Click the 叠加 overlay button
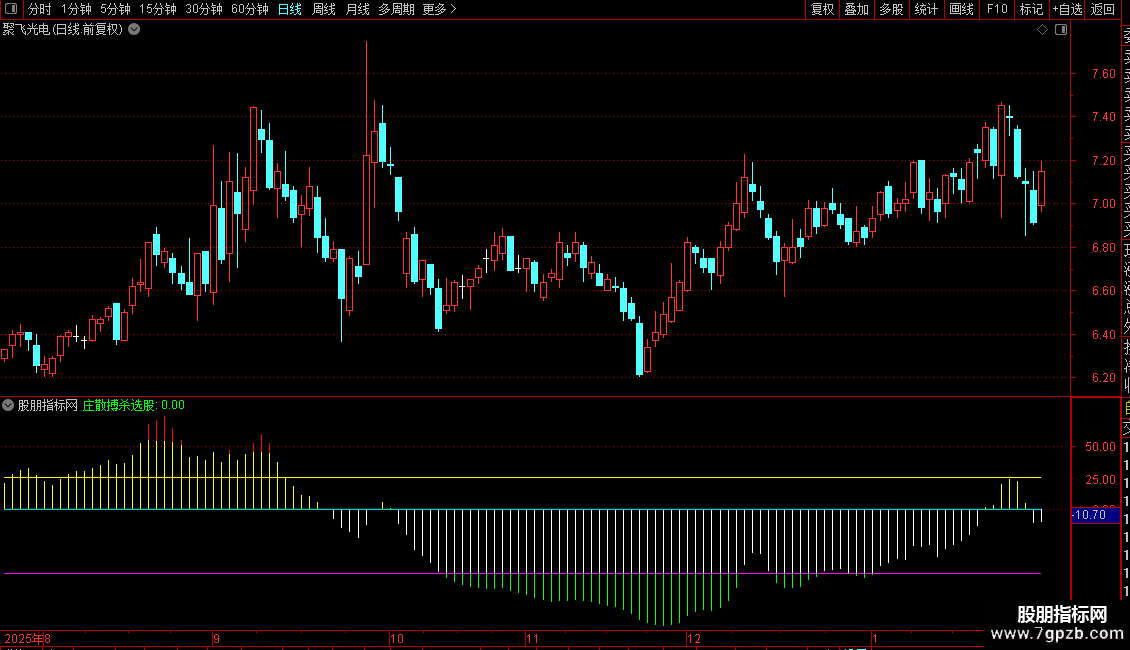This screenshot has height=650, width=1130. click(x=856, y=9)
